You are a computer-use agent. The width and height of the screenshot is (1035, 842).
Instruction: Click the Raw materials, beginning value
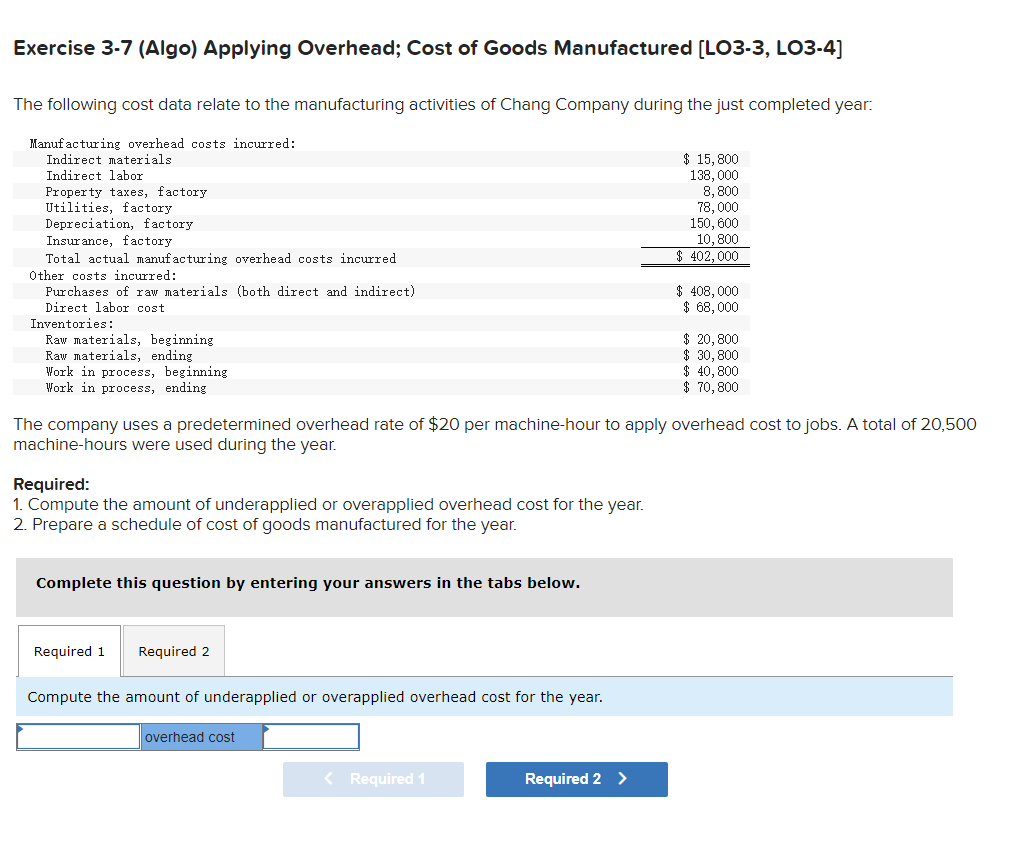coord(712,339)
